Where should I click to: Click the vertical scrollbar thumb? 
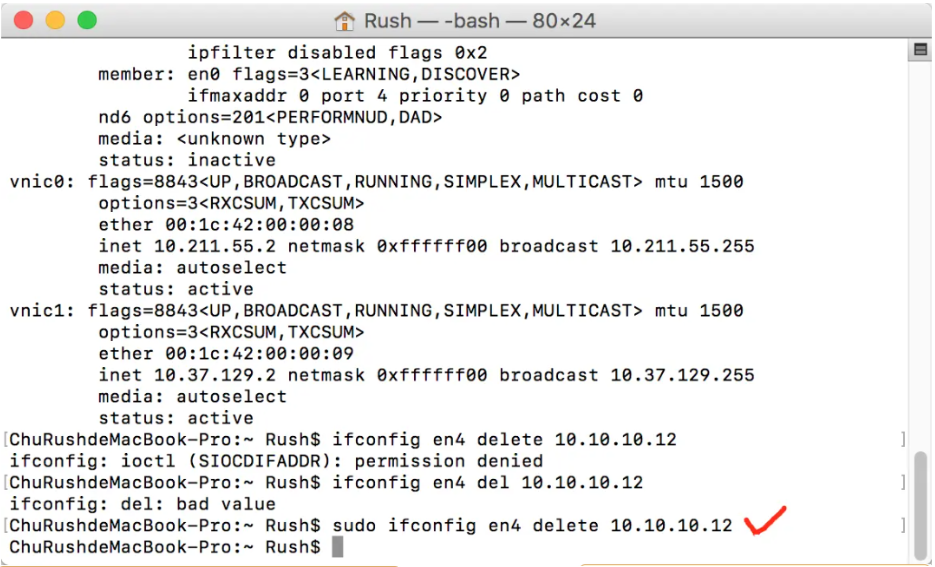tap(921, 504)
